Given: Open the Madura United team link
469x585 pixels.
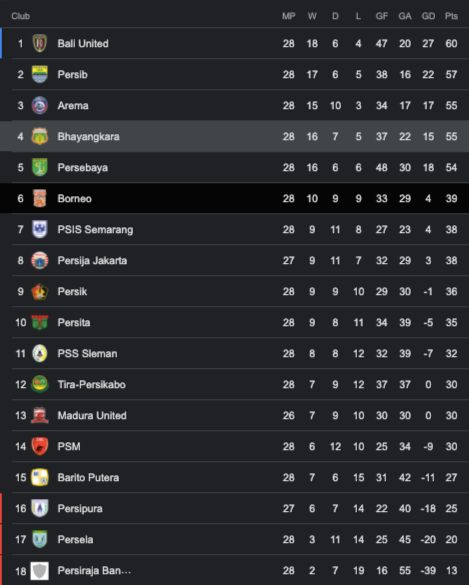Looking at the screenshot, I should (92, 415).
